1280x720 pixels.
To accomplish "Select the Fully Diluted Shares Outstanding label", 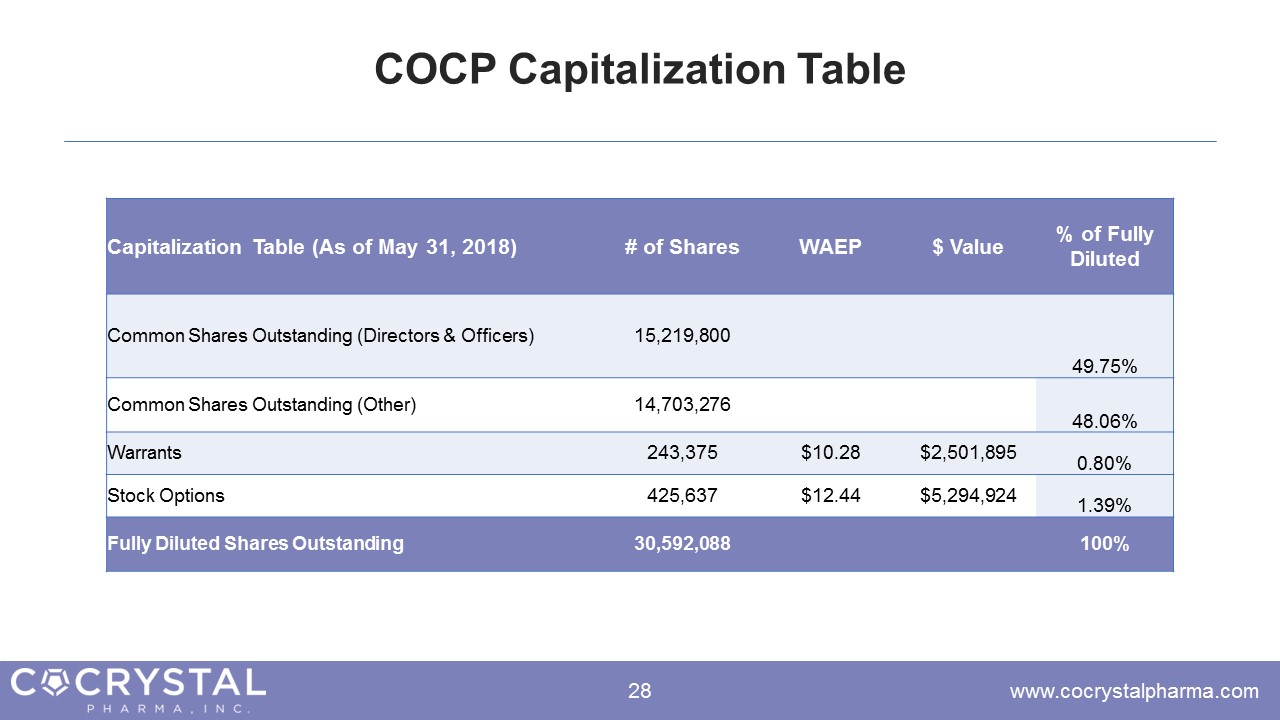I will 255,544.
